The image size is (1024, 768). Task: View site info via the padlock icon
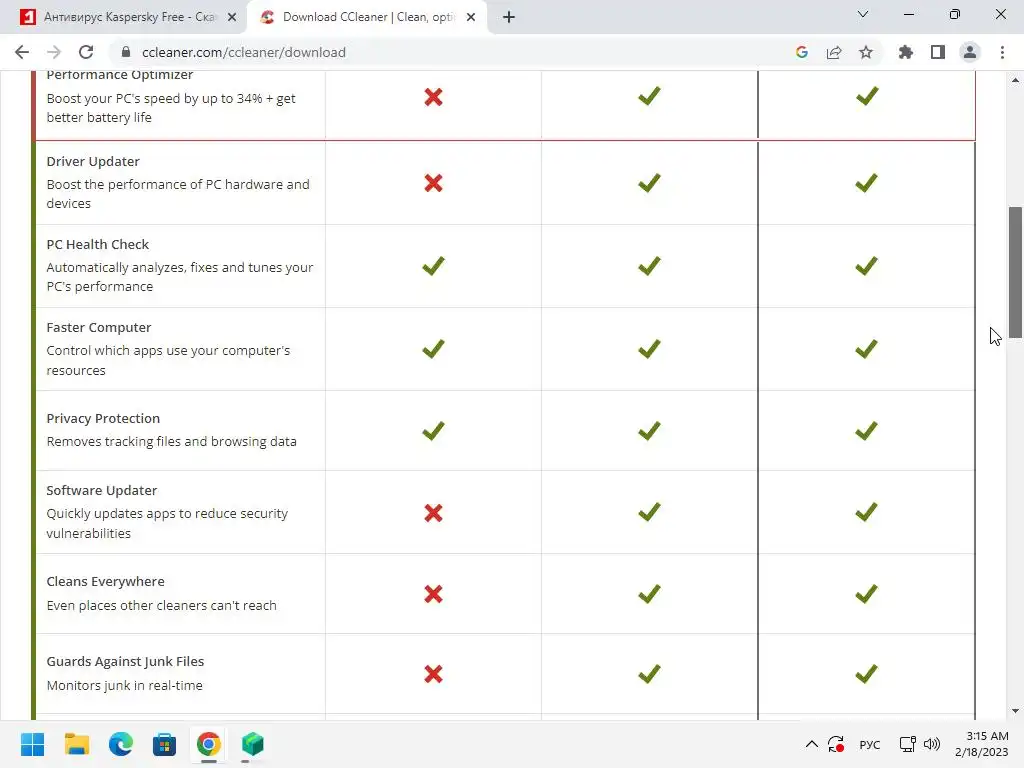tap(127, 52)
